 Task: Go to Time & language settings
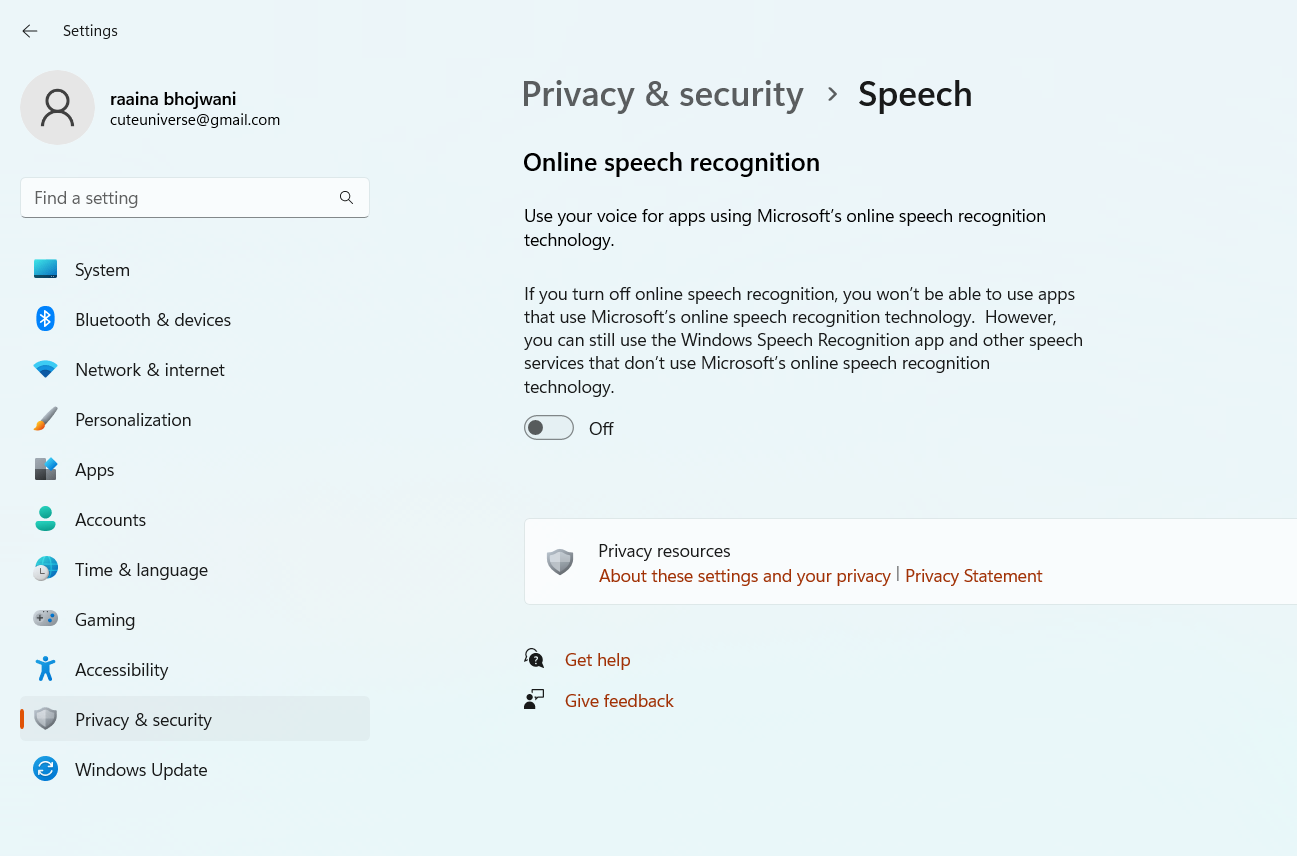tap(141, 570)
